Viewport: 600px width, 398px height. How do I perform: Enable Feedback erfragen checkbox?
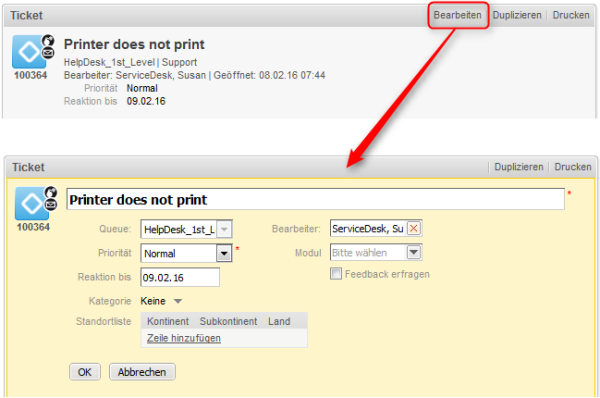(x=336, y=274)
